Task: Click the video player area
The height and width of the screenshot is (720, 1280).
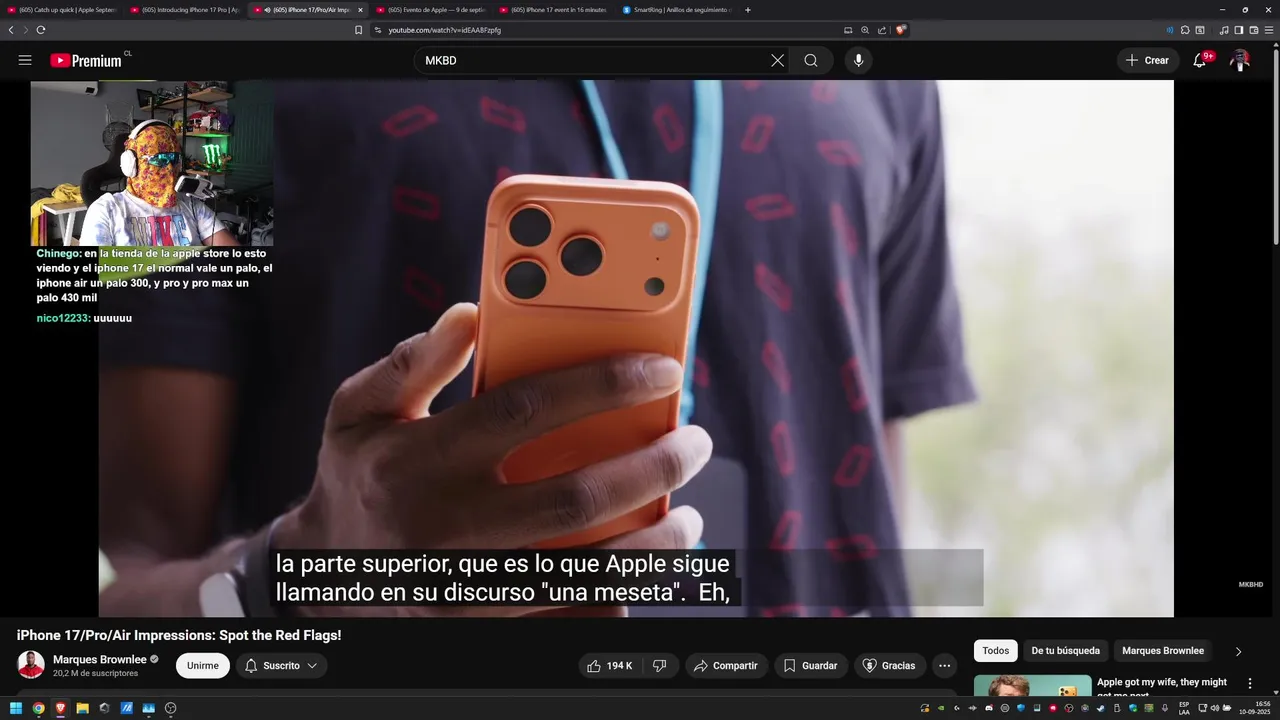Action: [x=635, y=348]
